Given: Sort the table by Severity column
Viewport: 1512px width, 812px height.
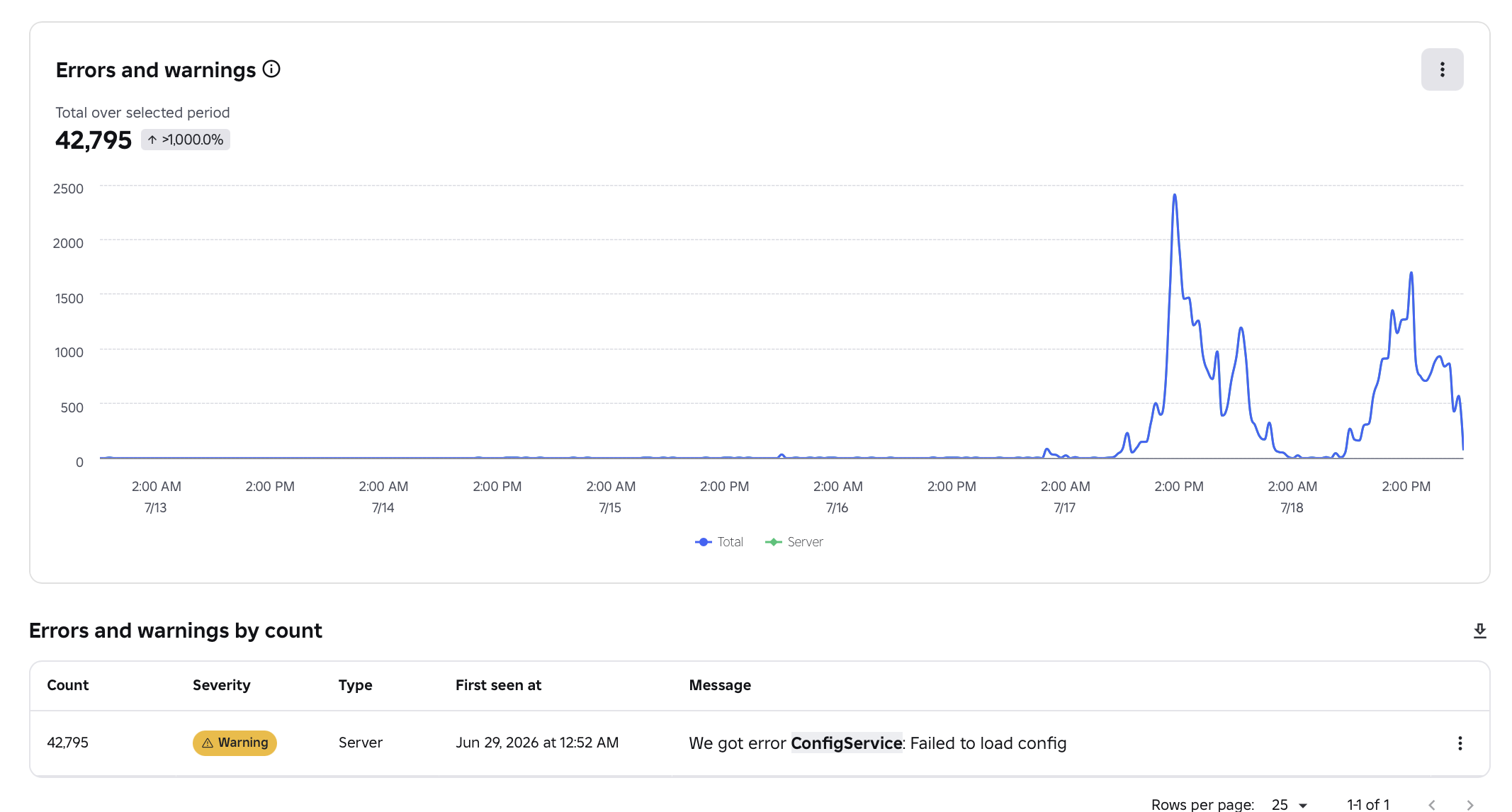Looking at the screenshot, I should [x=221, y=685].
